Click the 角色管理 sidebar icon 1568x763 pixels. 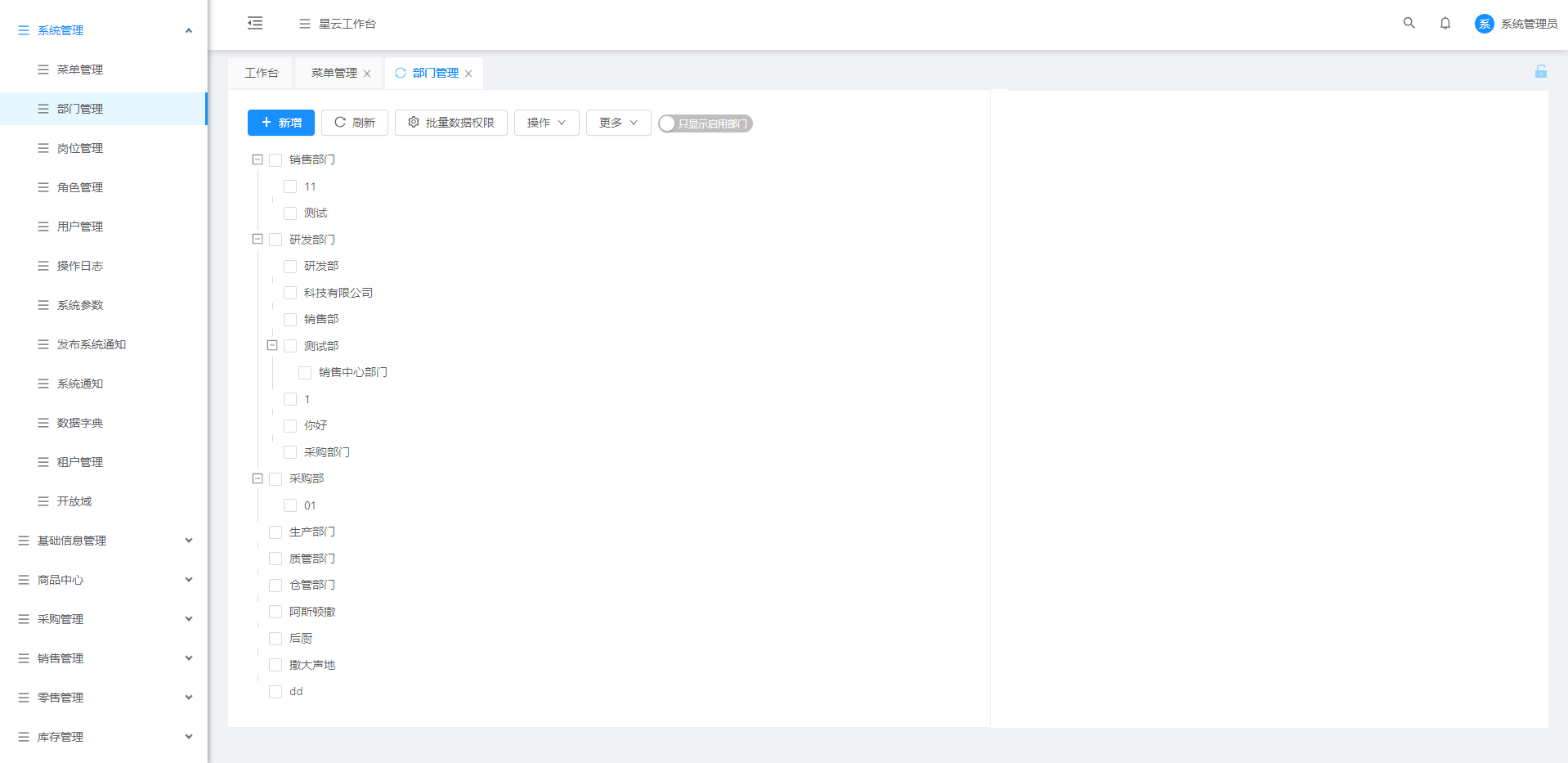pos(43,187)
